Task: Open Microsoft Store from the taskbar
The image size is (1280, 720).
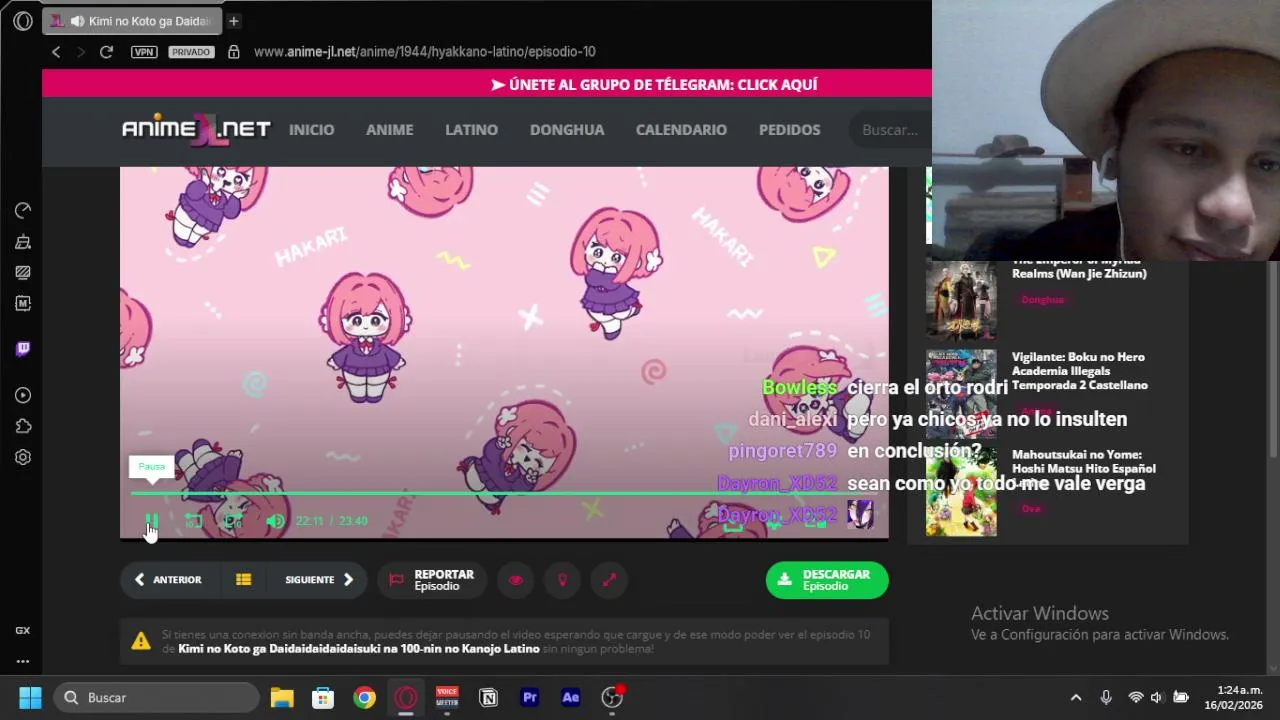Action: (x=323, y=698)
